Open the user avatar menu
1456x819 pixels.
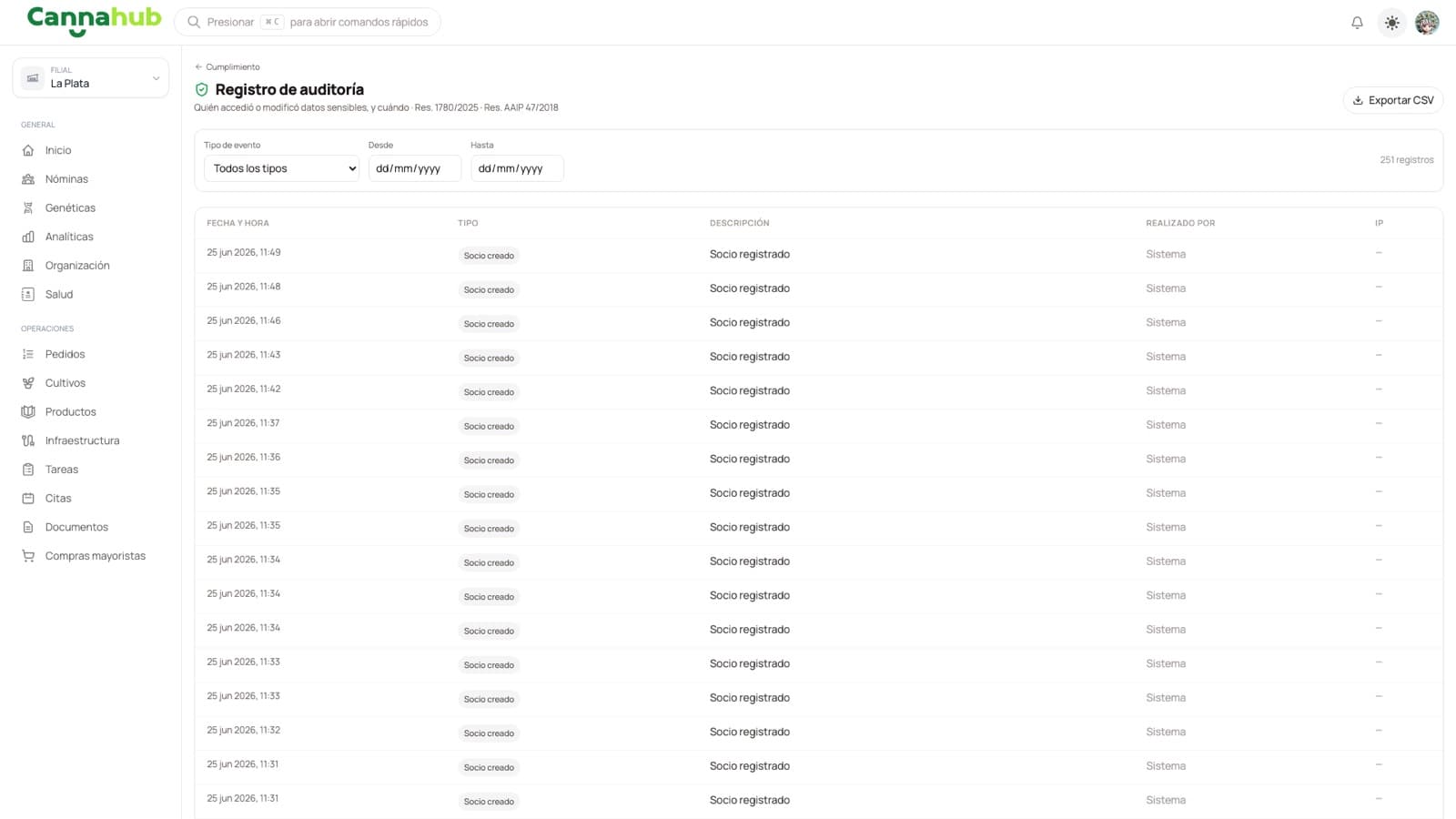[1427, 23]
